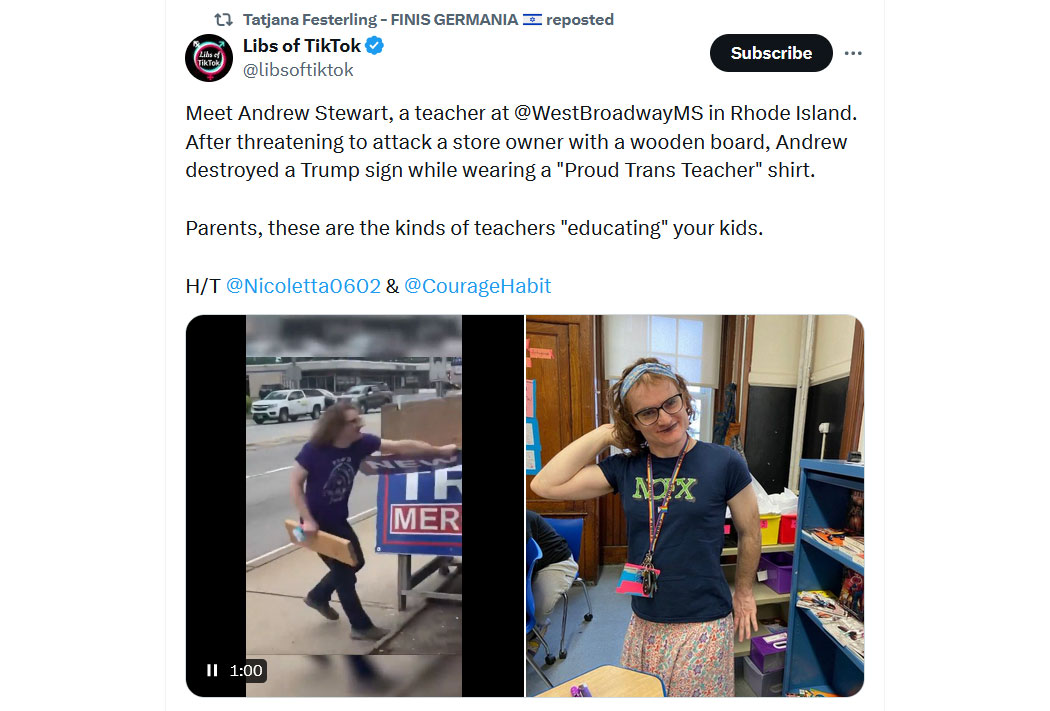Click the repost arrows icon above the post

(x=223, y=19)
